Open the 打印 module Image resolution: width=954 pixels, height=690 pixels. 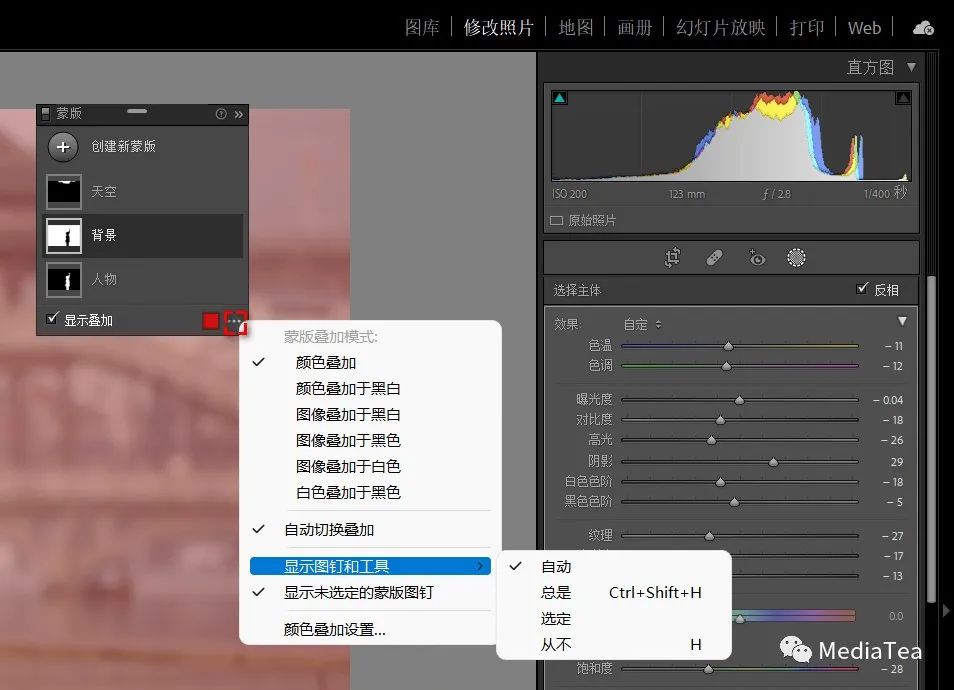click(x=807, y=27)
